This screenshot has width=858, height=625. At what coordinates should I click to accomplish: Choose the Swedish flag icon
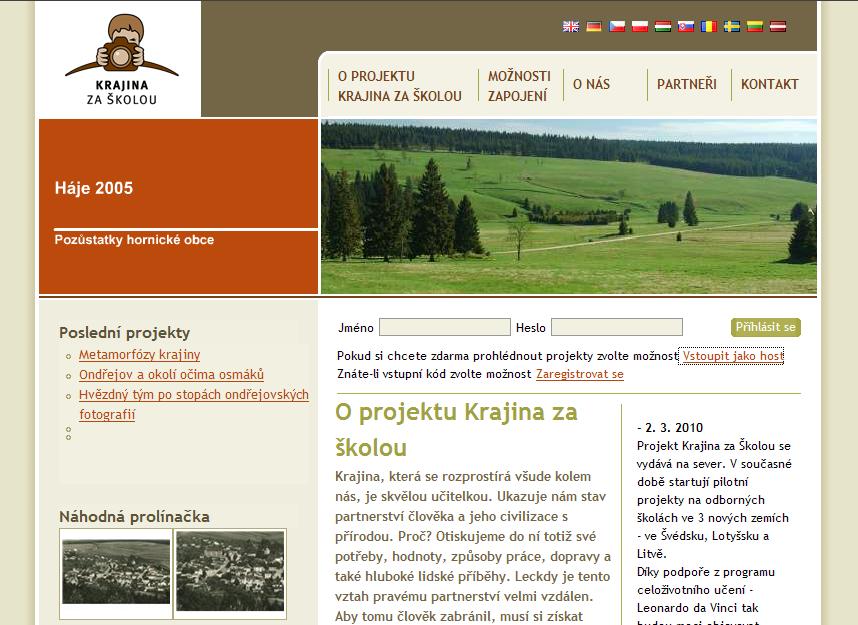pyautogui.click(x=732, y=27)
